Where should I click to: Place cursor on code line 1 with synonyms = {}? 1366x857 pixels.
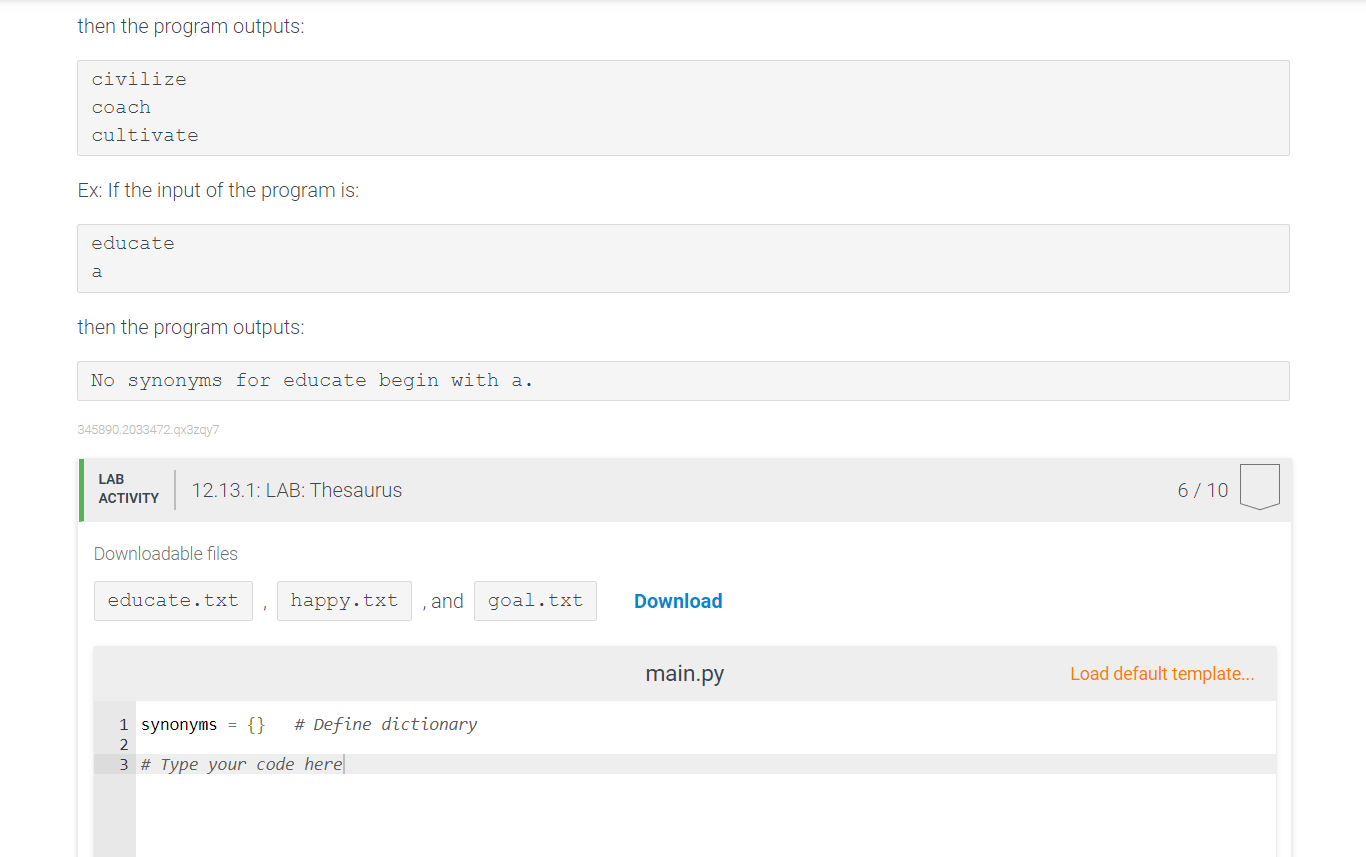point(706,724)
